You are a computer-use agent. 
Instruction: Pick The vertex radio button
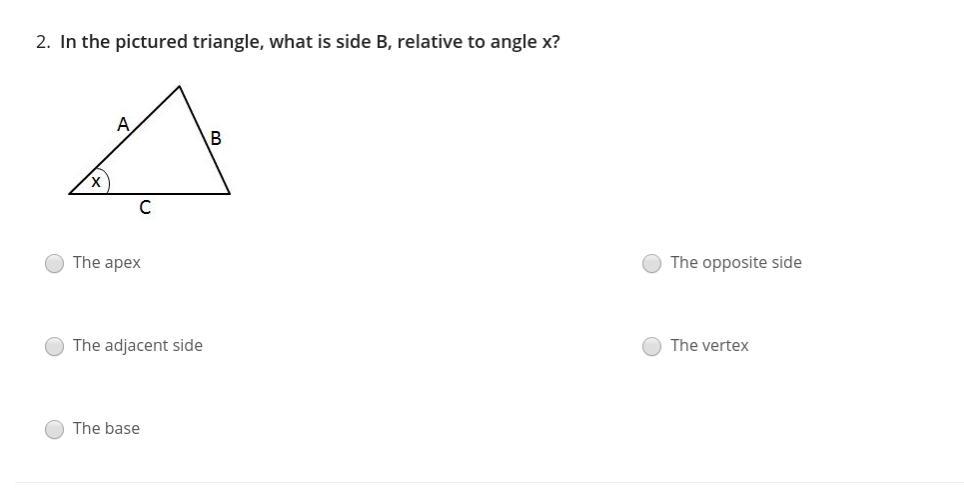click(x=652, y=346)
